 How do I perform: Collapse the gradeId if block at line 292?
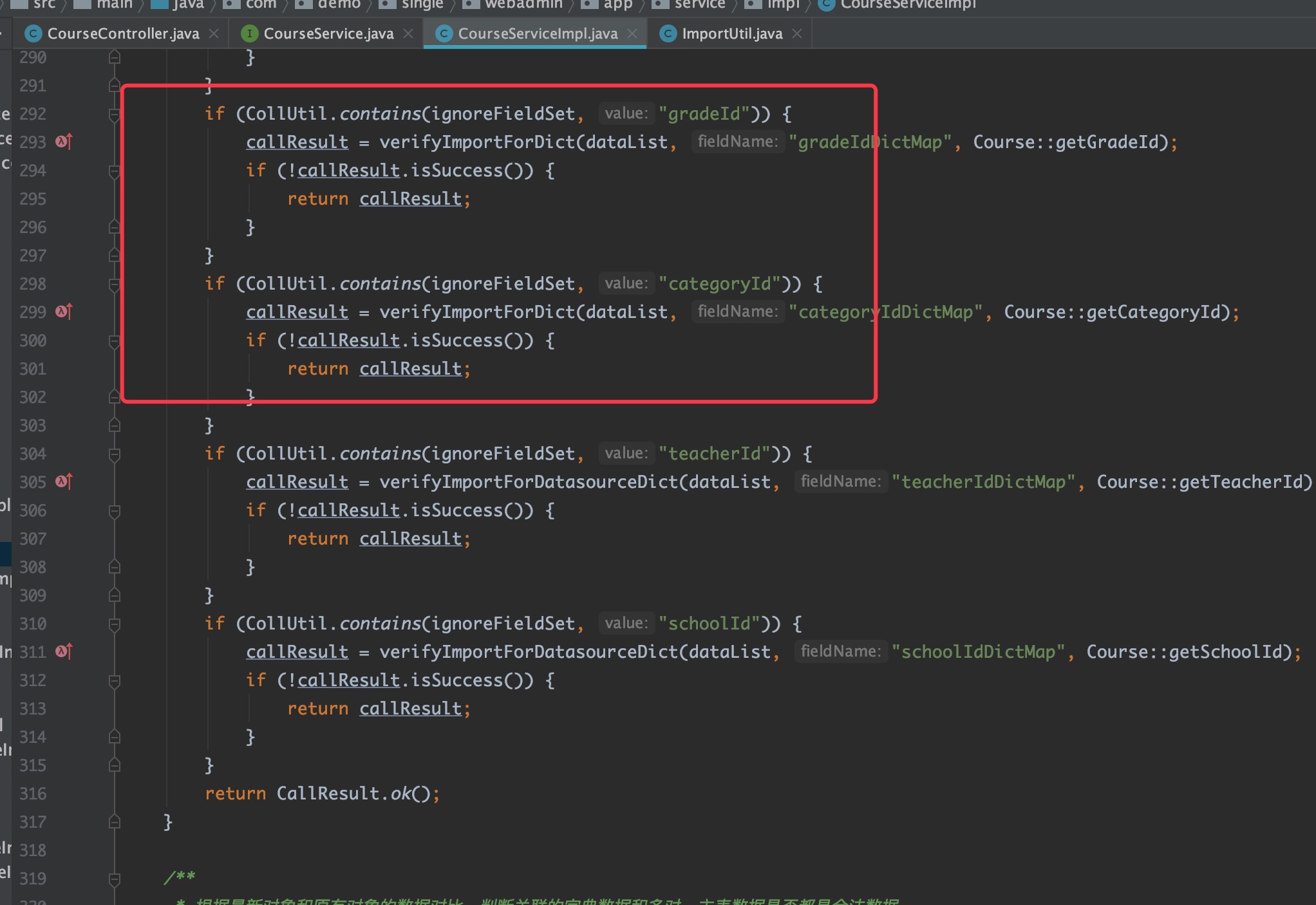click(115, 115)
